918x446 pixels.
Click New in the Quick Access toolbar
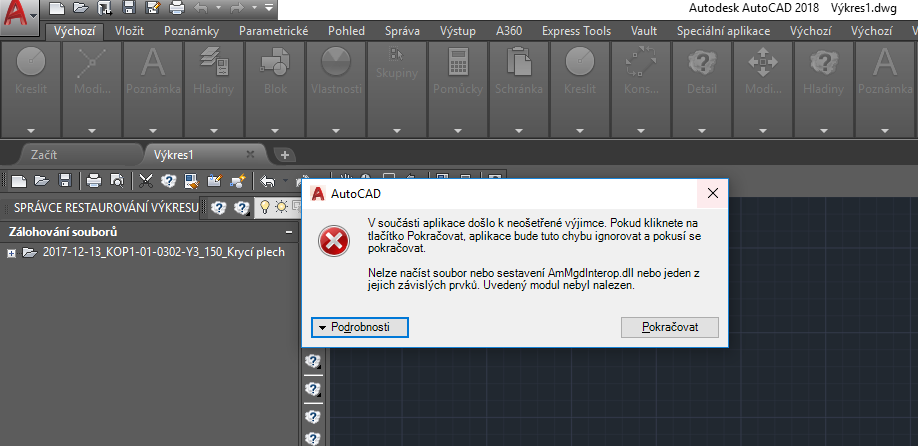(56, 8)
